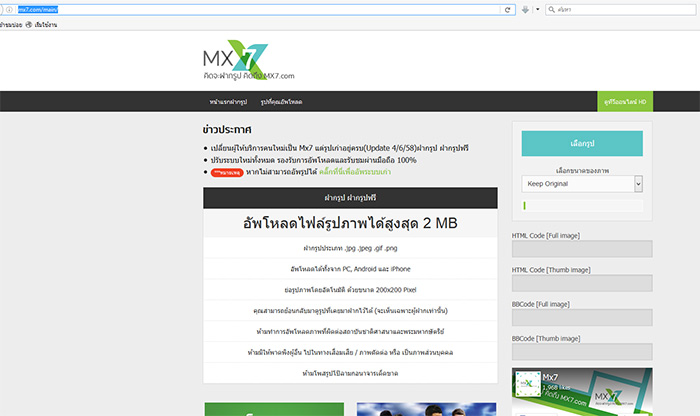The image size is (700, 416).
Task: Click the Update 4/6/58 announcement line
Action: click(339, 148)
